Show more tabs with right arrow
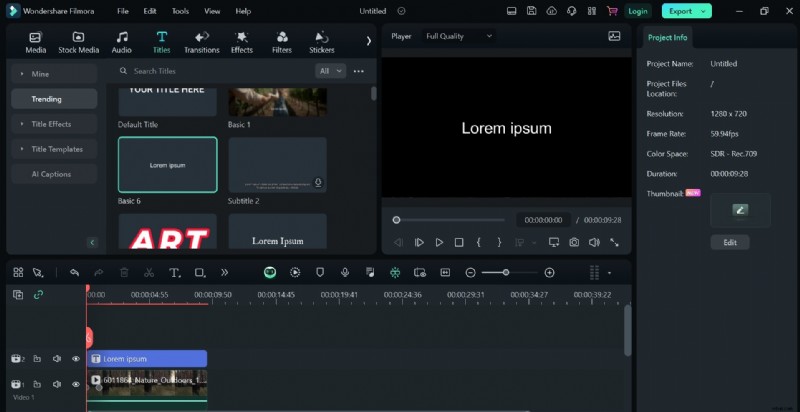This screenshot has width=800, height=412. tap(368, 41)
